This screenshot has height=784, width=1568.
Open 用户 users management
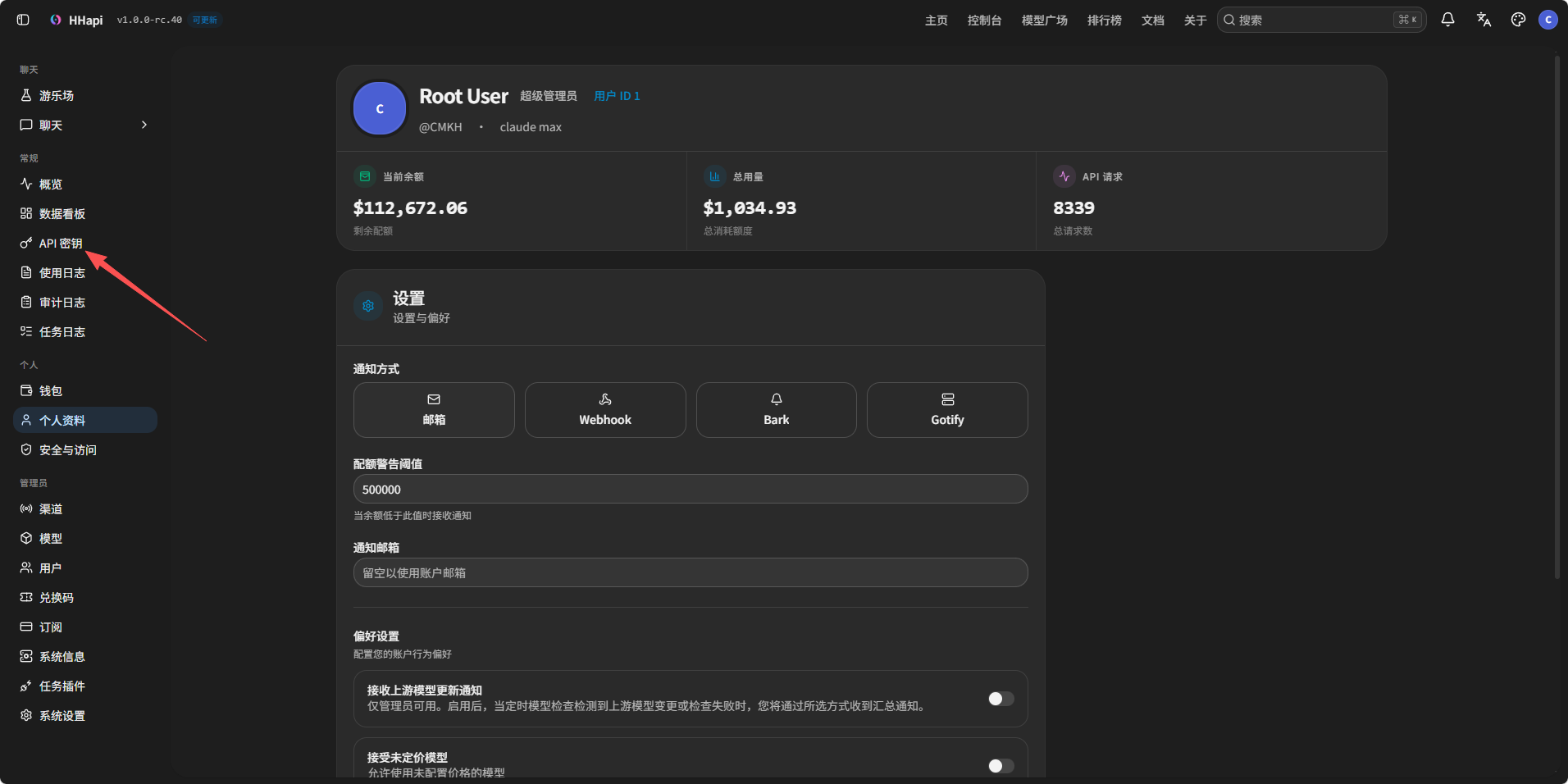point(85,568)
